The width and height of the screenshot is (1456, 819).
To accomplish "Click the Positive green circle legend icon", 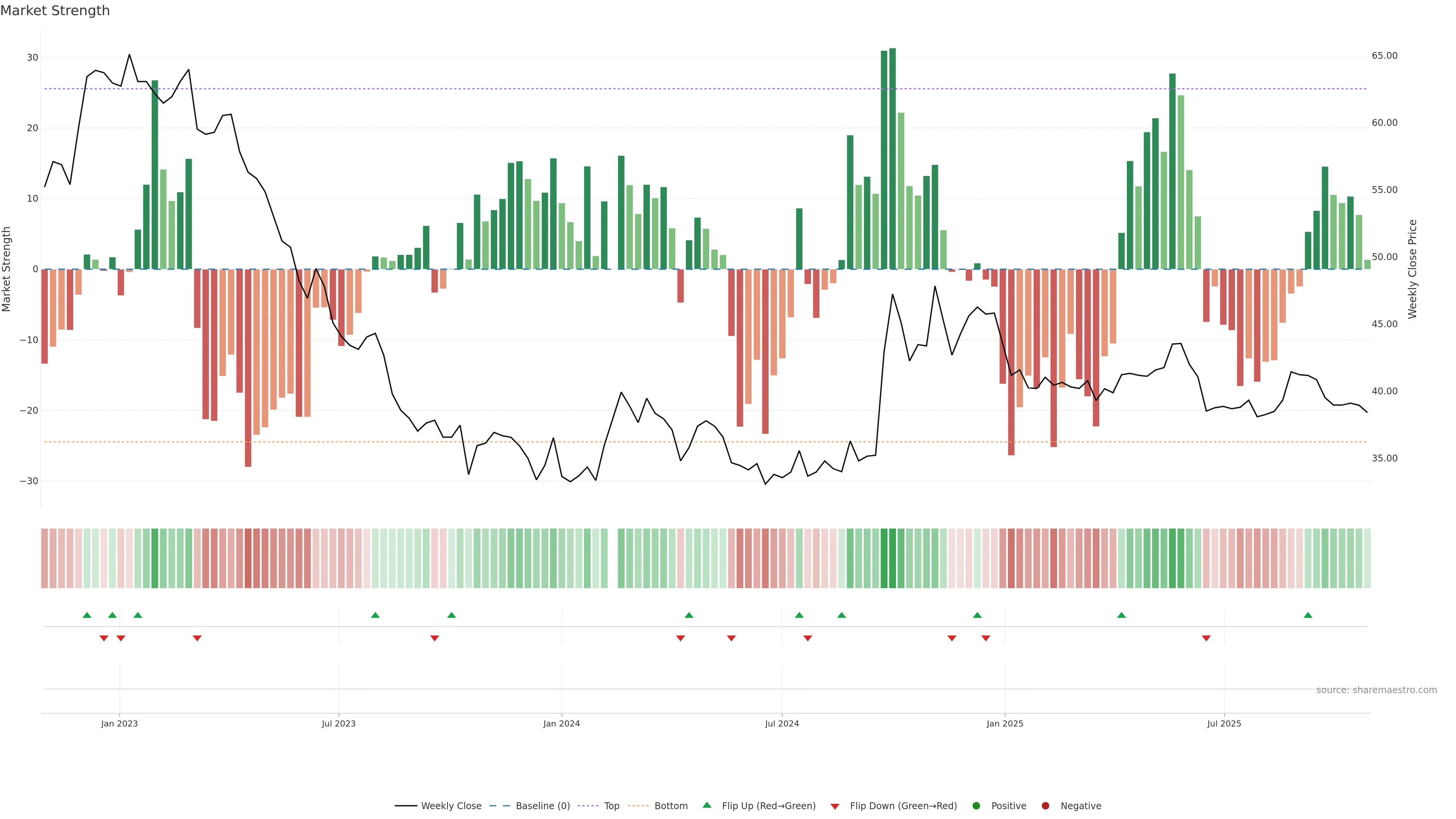I will click(976, 806).
